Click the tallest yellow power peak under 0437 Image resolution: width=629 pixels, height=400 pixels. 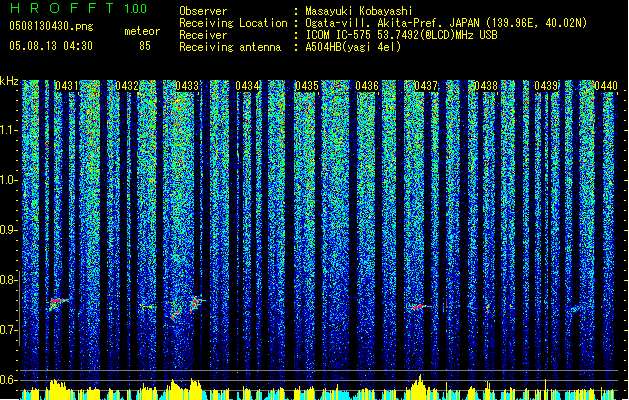click(420, 385)
